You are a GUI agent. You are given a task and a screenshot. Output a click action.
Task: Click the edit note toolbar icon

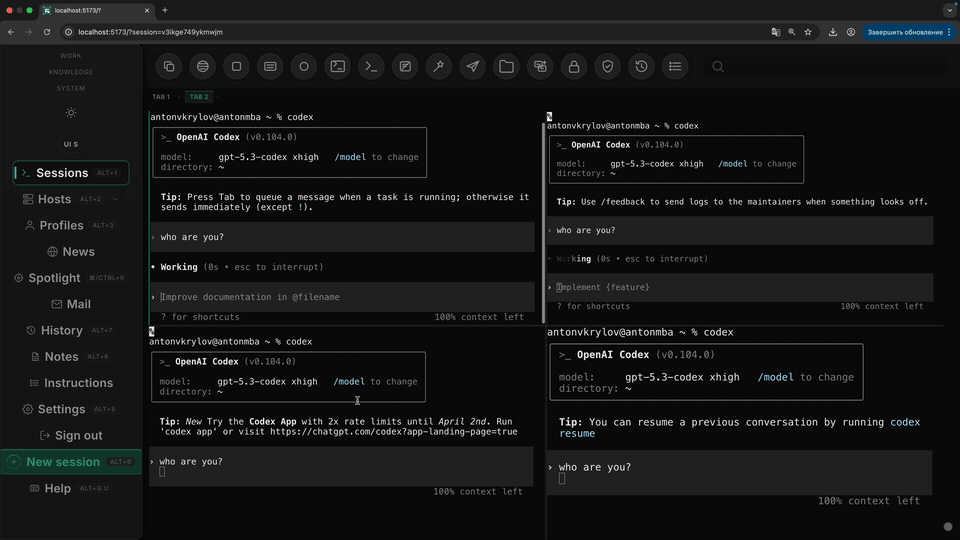[405, 66]
